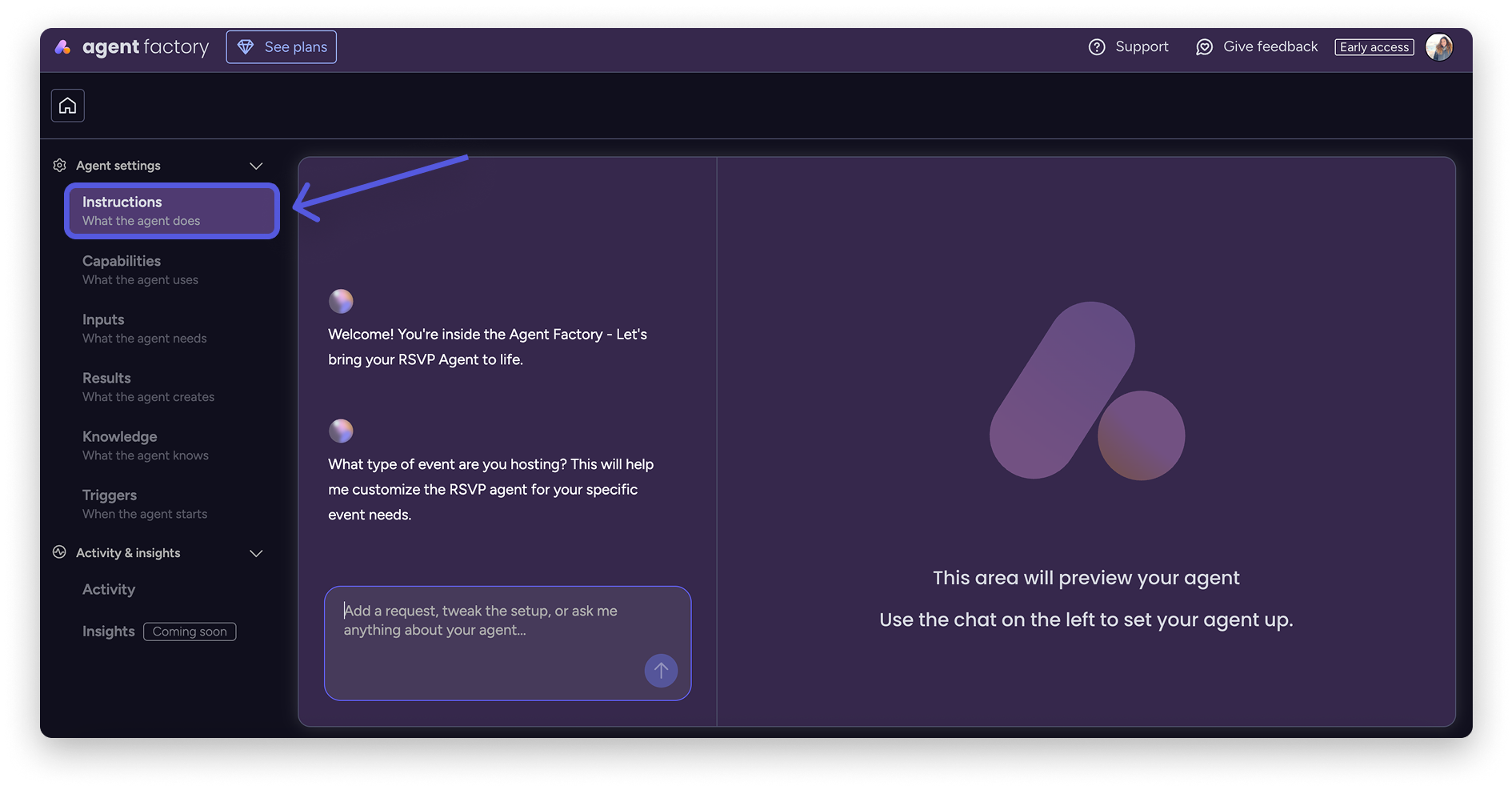Click the Support question mark icon
Viewport: 1512px width, 790px height.
[1097, 47]
